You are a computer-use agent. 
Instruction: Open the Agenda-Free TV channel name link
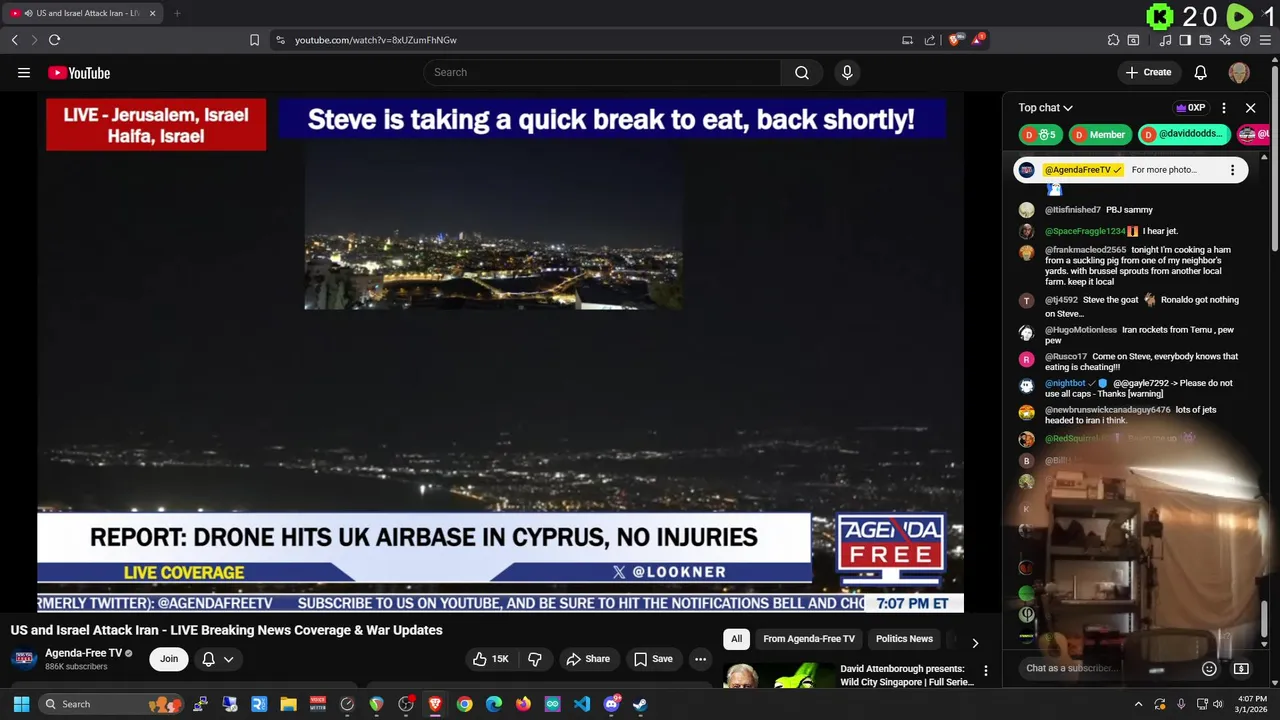[83, 653]
